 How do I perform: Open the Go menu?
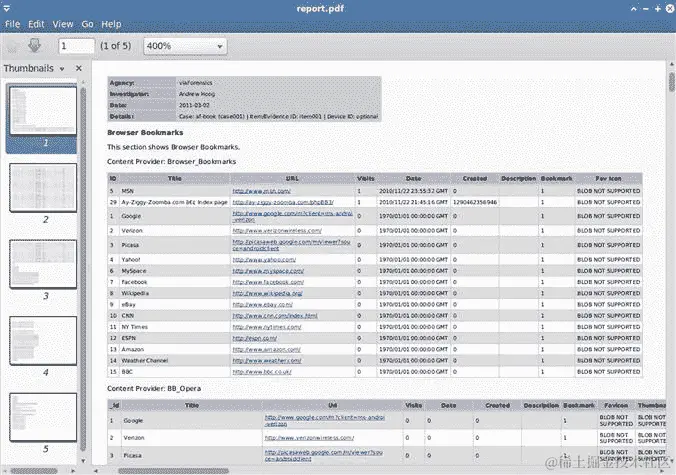(88, 24)
